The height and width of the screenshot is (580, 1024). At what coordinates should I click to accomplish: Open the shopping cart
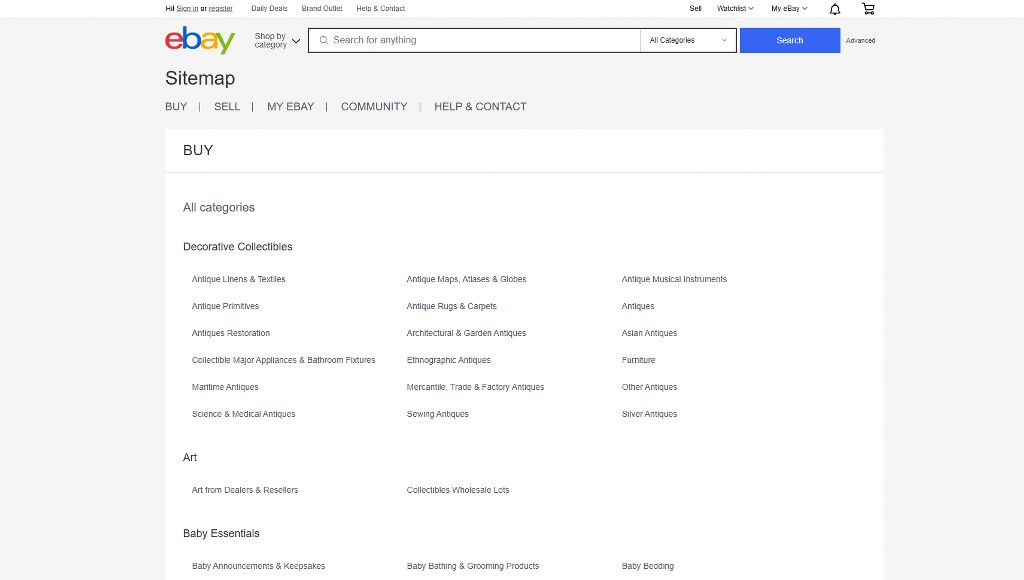coord(868,8)
